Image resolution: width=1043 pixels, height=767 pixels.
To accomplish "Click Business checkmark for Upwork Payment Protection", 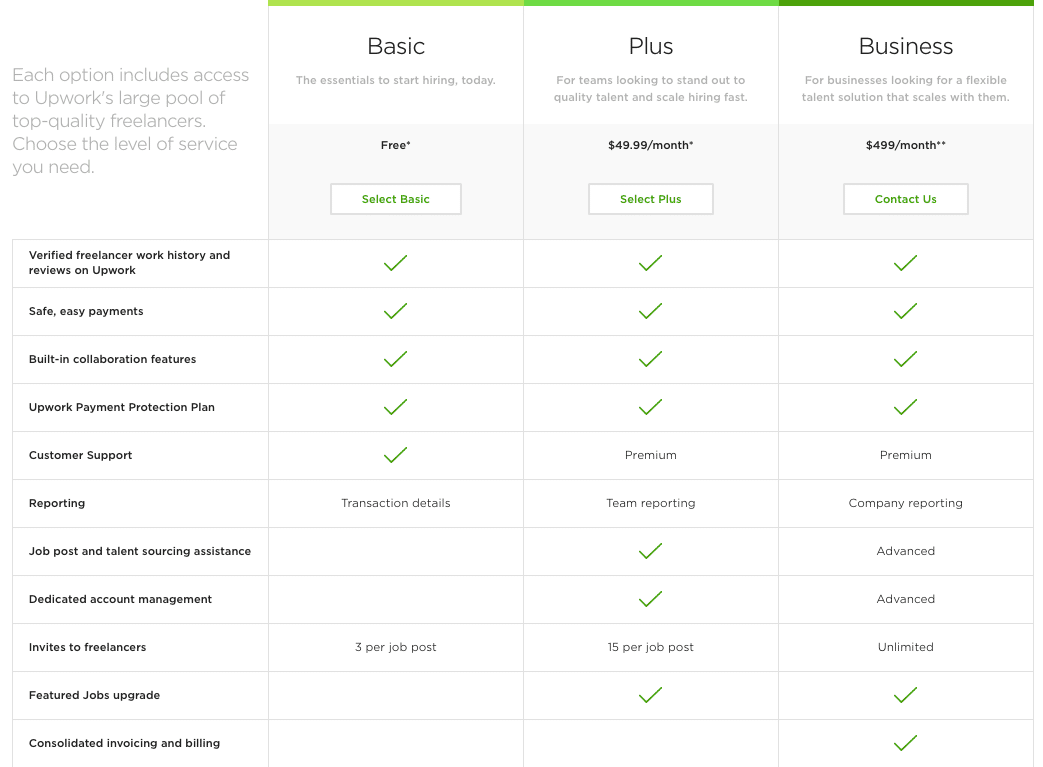I will (x=905, y=406).
